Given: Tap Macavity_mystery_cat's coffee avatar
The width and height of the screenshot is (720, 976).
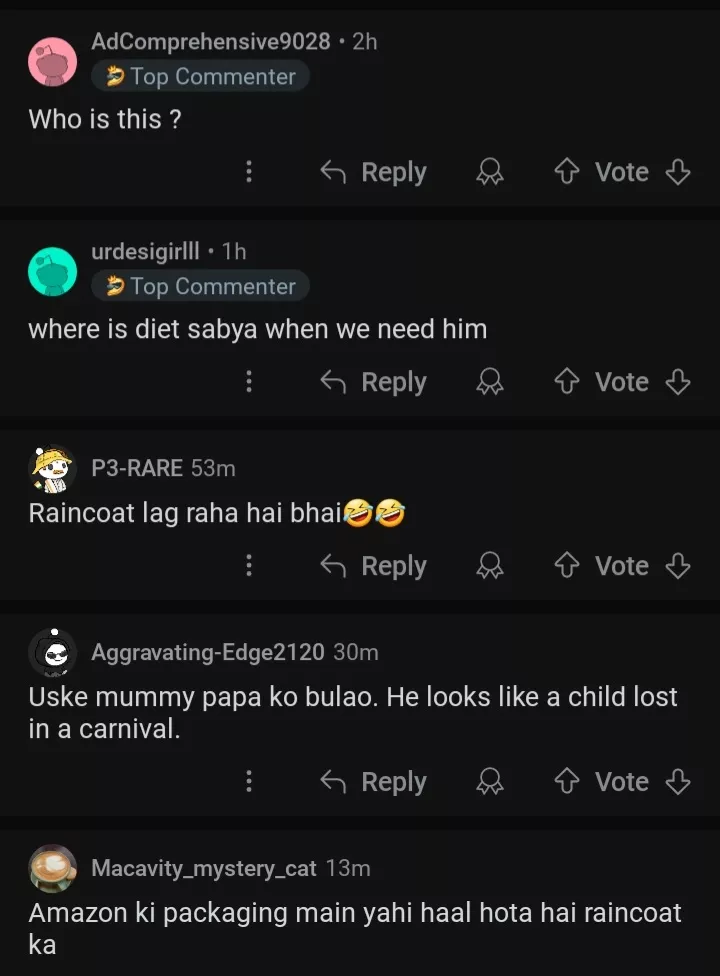Looking at the screenshot, I should [x=53, y=868].
